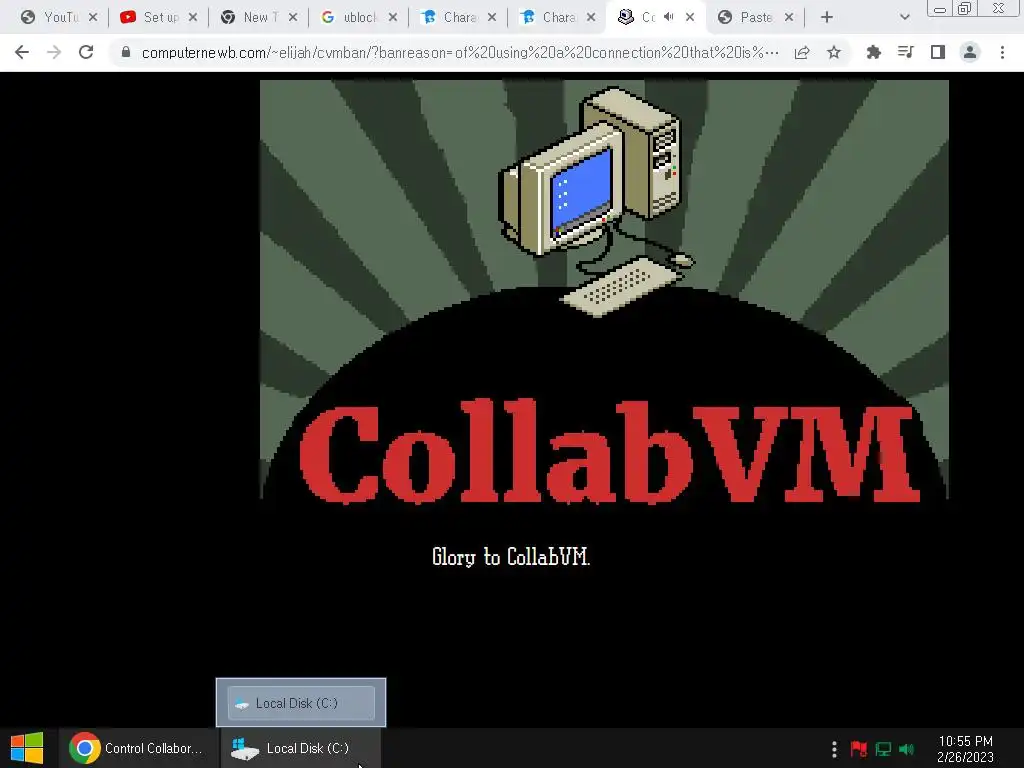Open a new browser tab
The width and height of the screenshot is (1024, 768).
point(827,17)
